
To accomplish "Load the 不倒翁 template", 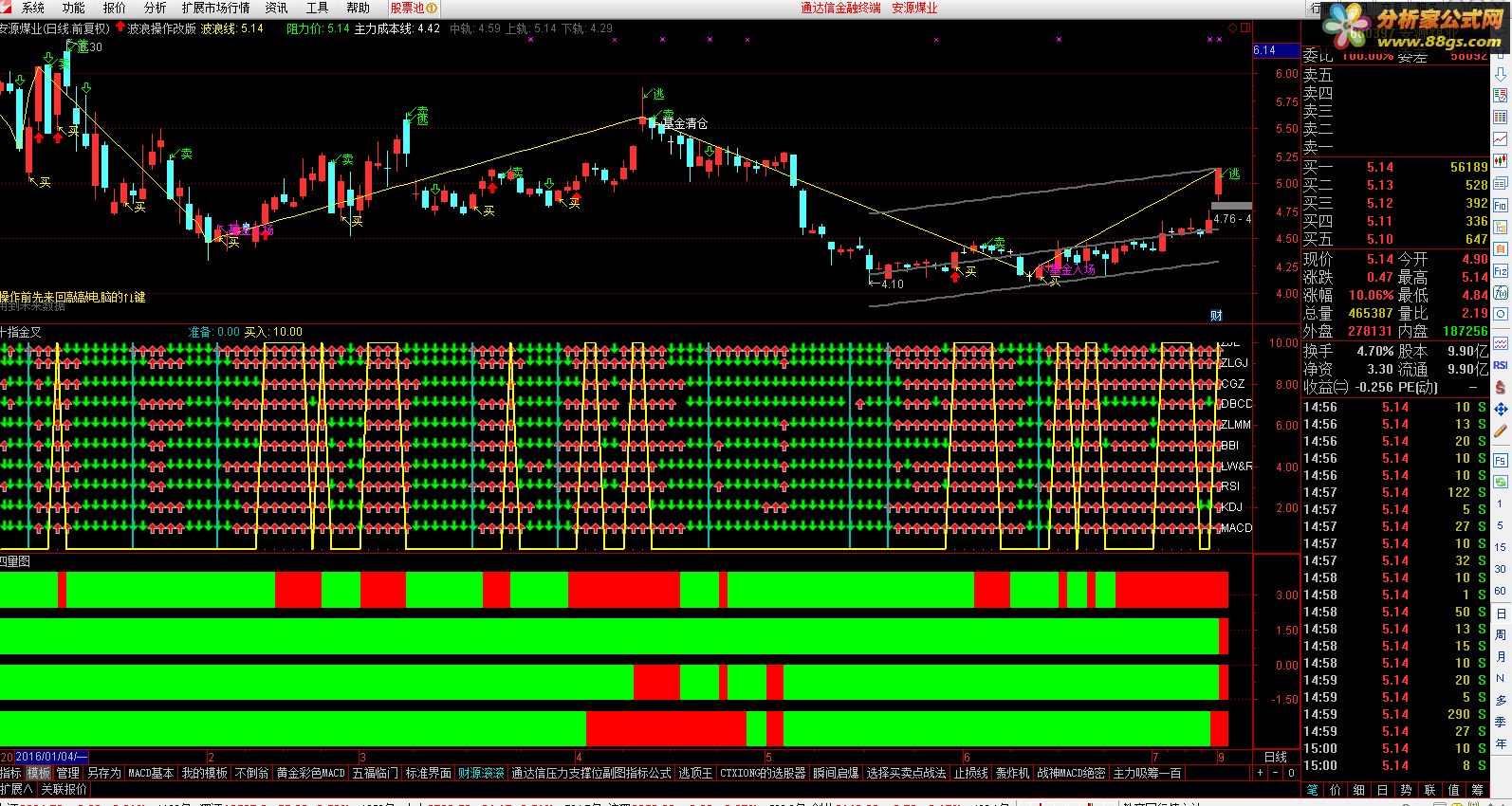I will [x=251, y=773].
